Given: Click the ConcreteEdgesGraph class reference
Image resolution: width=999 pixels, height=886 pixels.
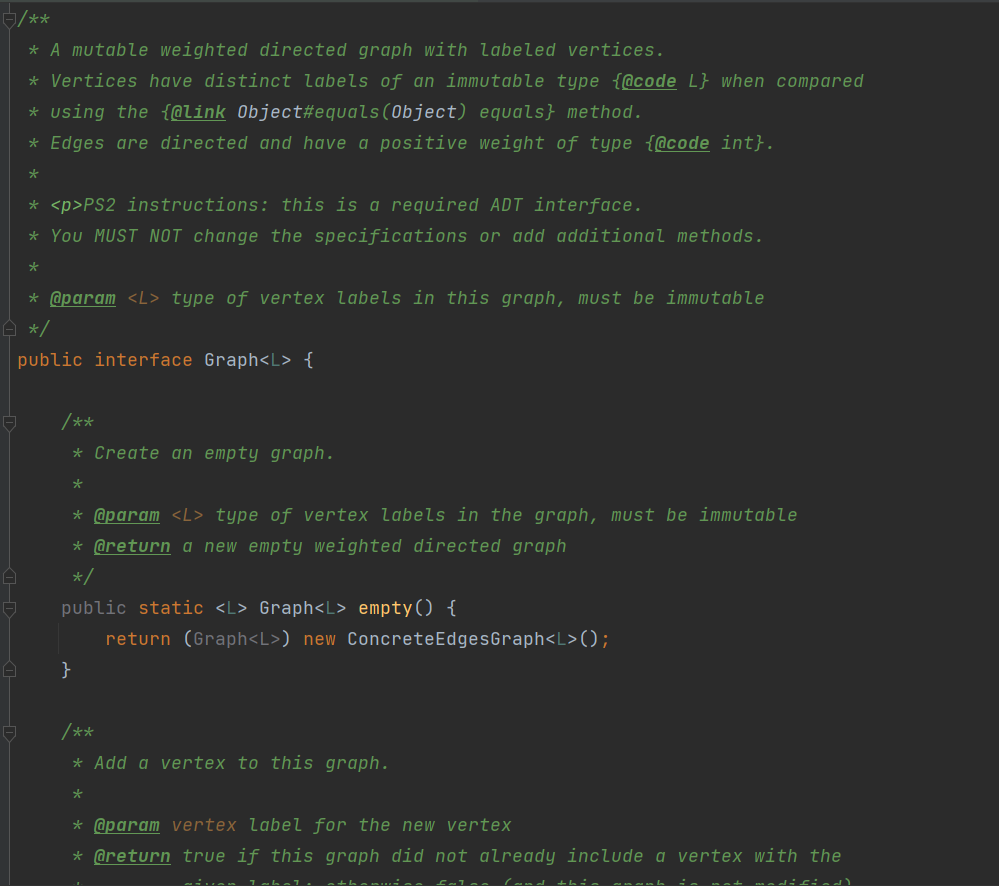Looking at the screenshot, I should (x=445, y=639).
